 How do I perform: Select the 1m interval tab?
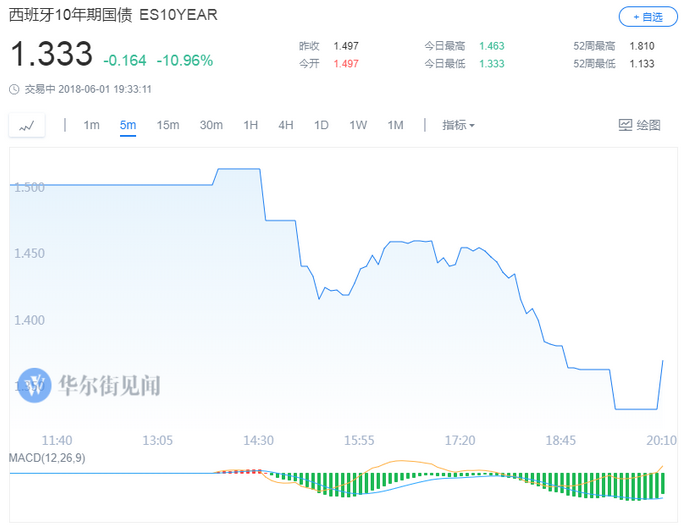pyautogui.click(x=92, y=125)
